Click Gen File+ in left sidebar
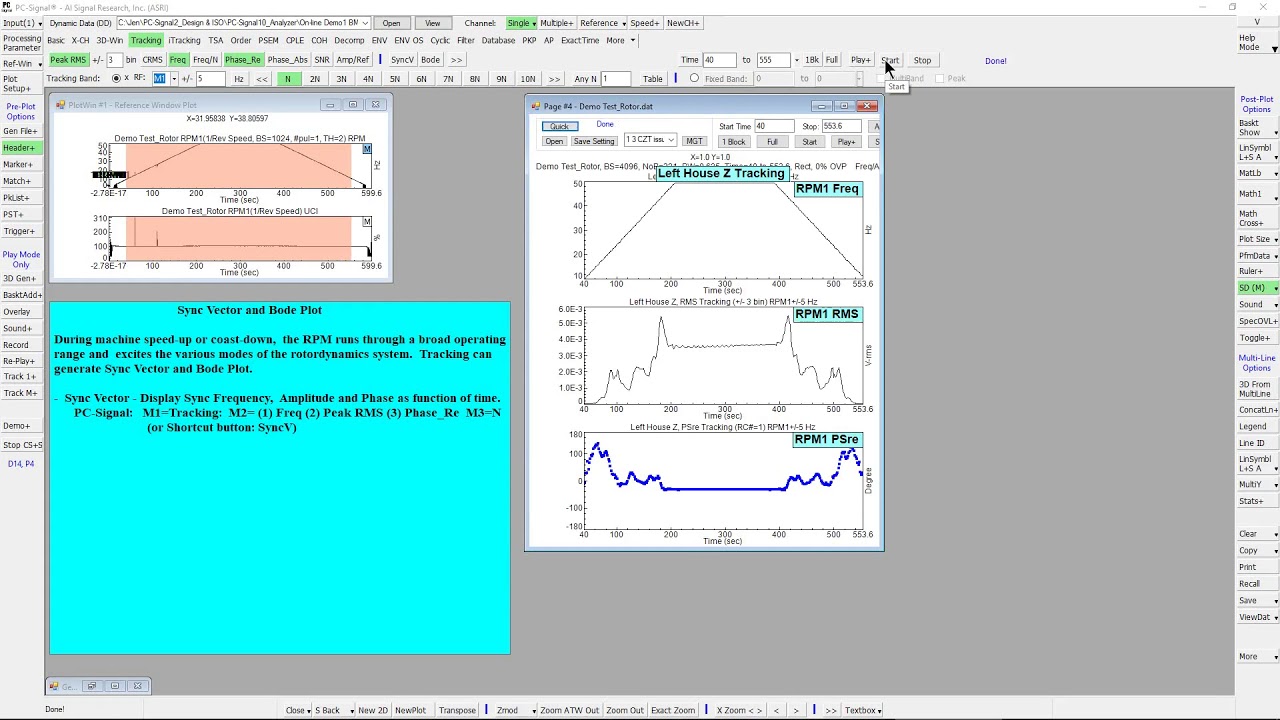The height and width of the screenshot is (720, 1280). pos(20,131)
